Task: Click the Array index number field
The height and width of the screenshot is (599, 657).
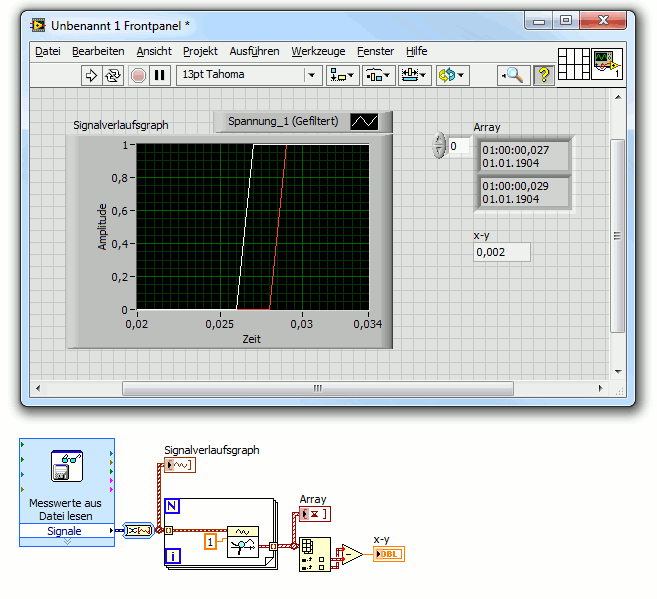Action: tap(458, 146)
